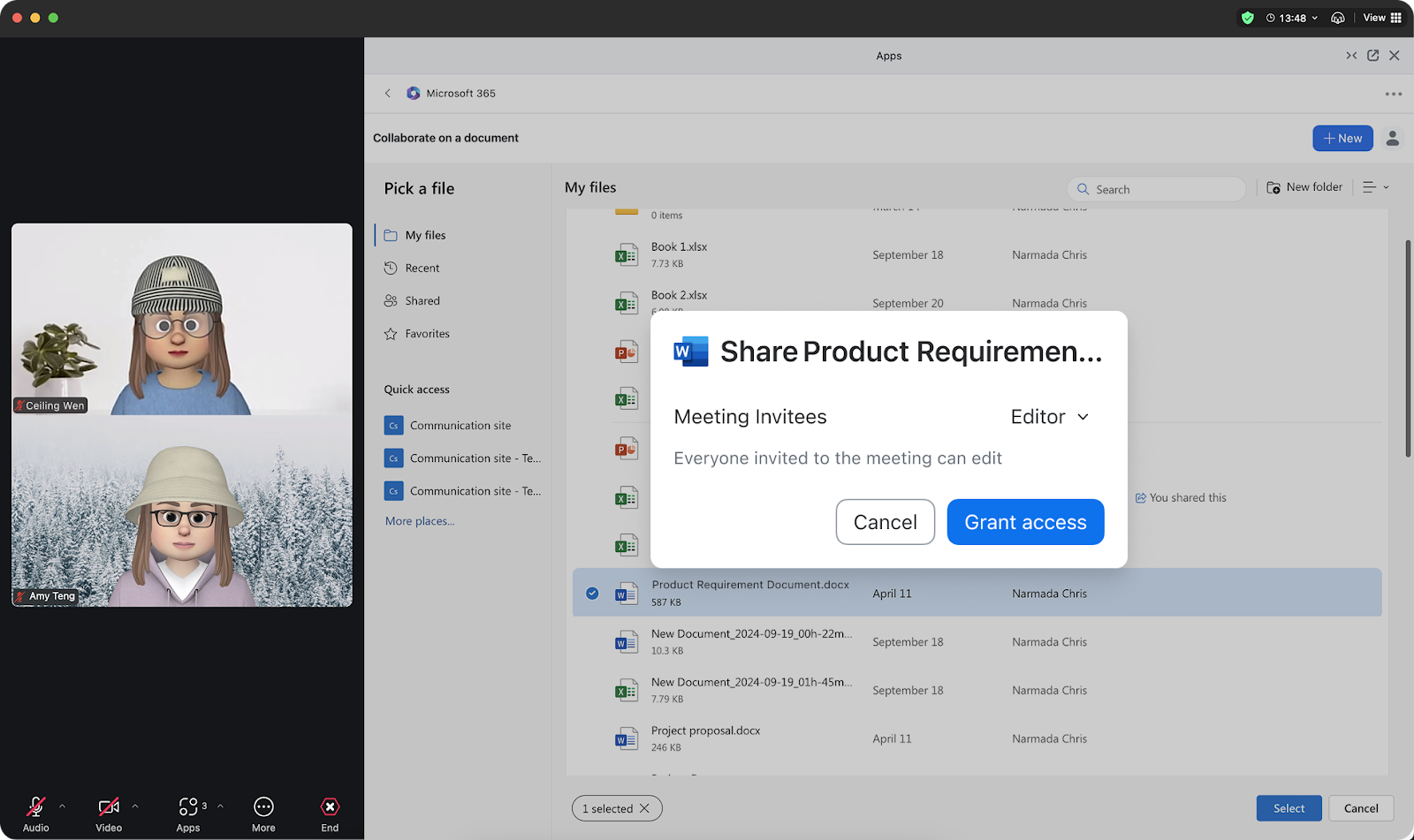Click the three-dot menu beside Microsoft 365
1414x840 pixels.
1393,94
